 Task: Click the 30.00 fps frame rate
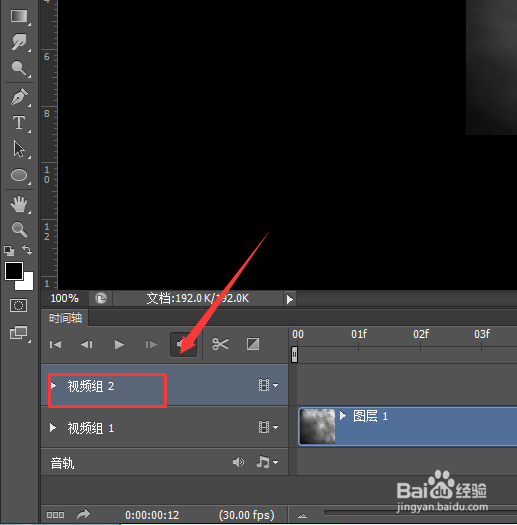click(246, 515)
